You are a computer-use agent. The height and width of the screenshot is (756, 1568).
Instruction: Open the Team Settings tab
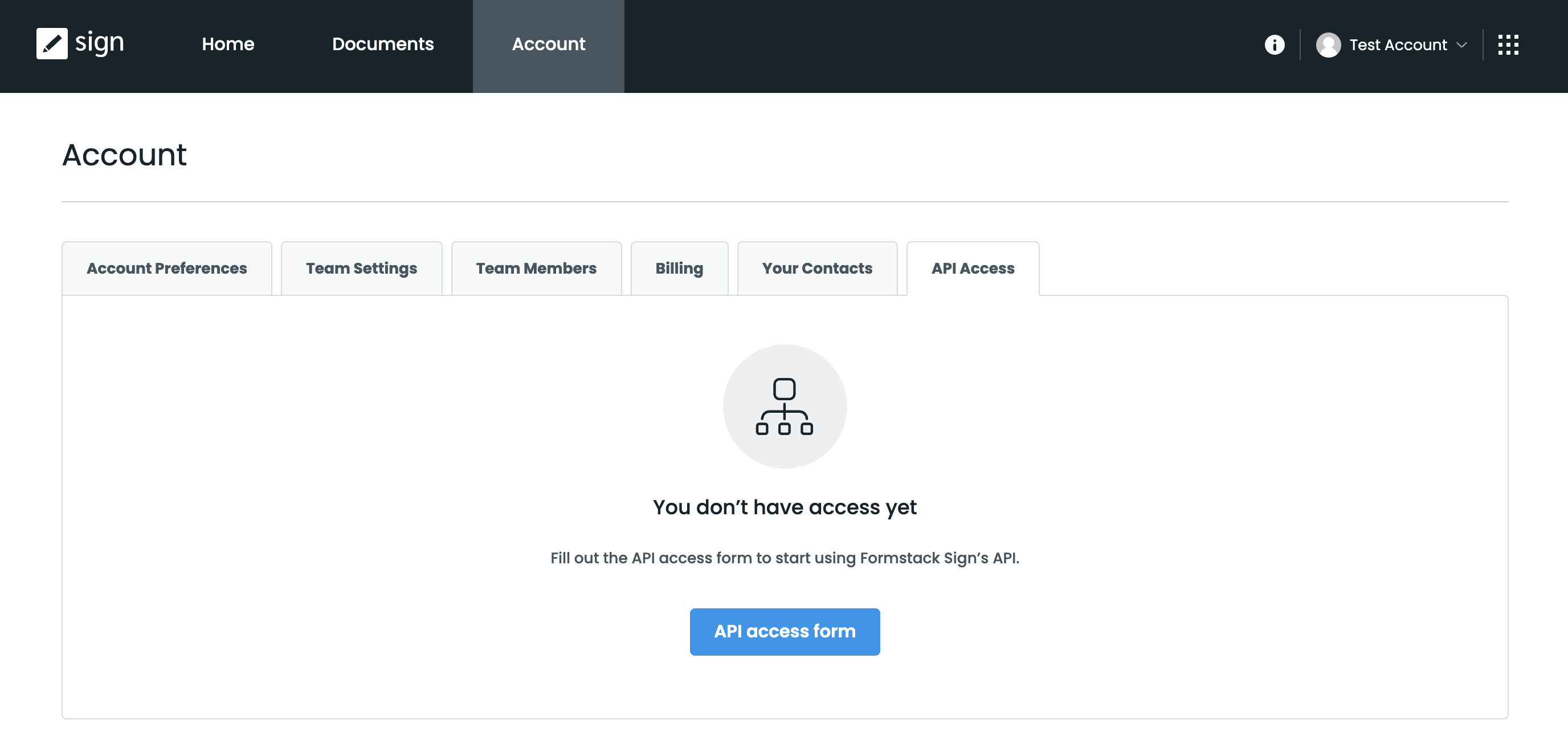pyautogui.click(x=361, y=269)
